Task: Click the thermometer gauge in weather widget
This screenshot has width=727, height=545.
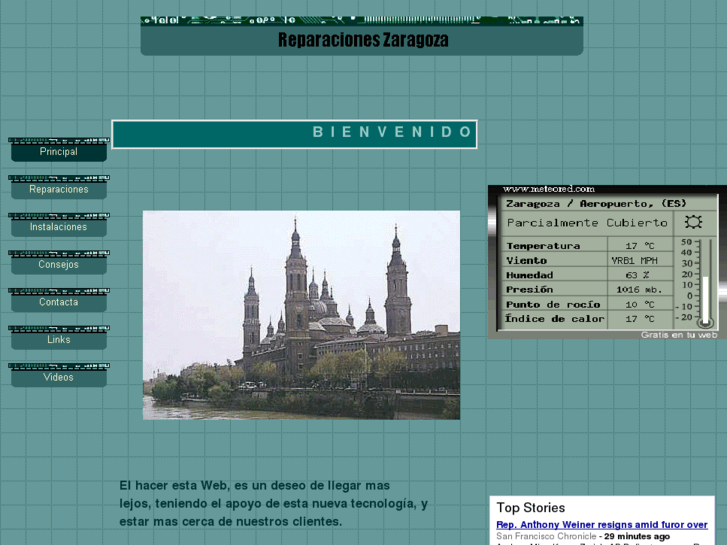Action: click(706, 283)
